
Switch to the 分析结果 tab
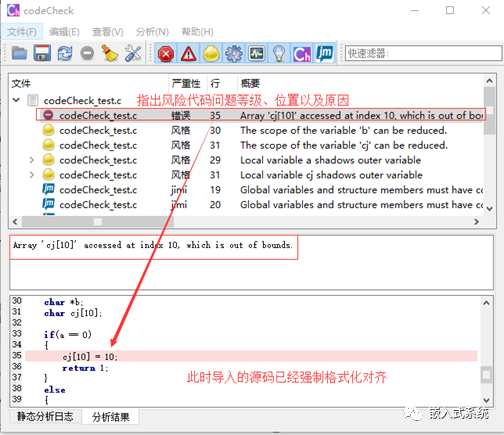point(111,417)
